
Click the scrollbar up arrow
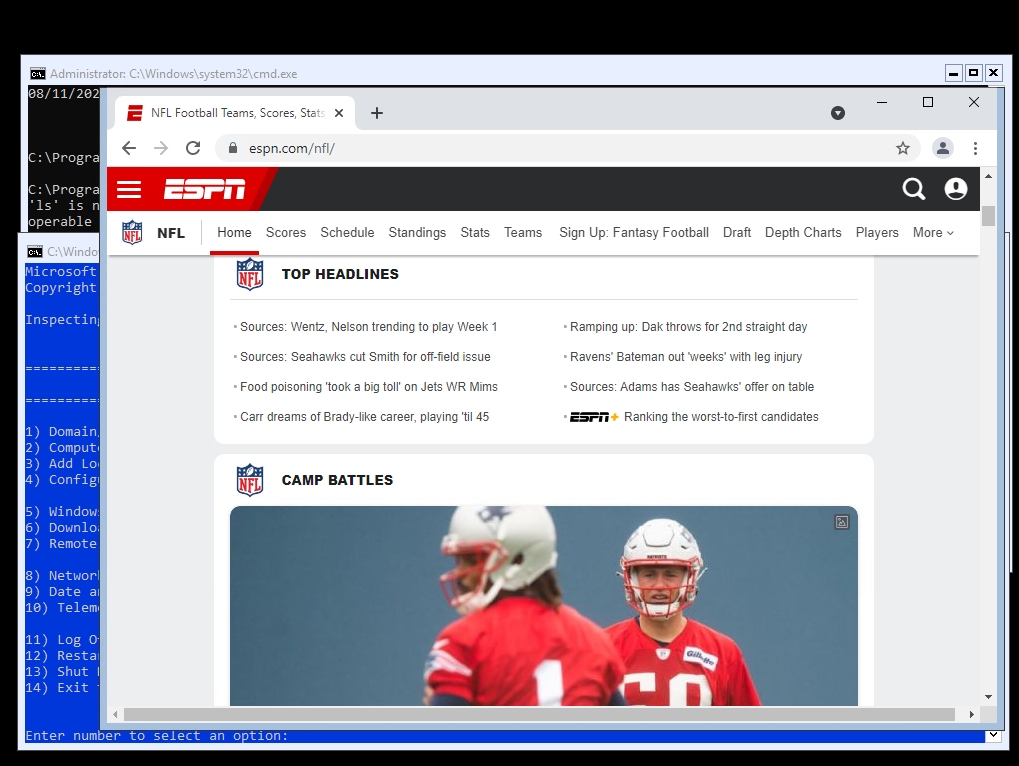(x=988, y=176)
